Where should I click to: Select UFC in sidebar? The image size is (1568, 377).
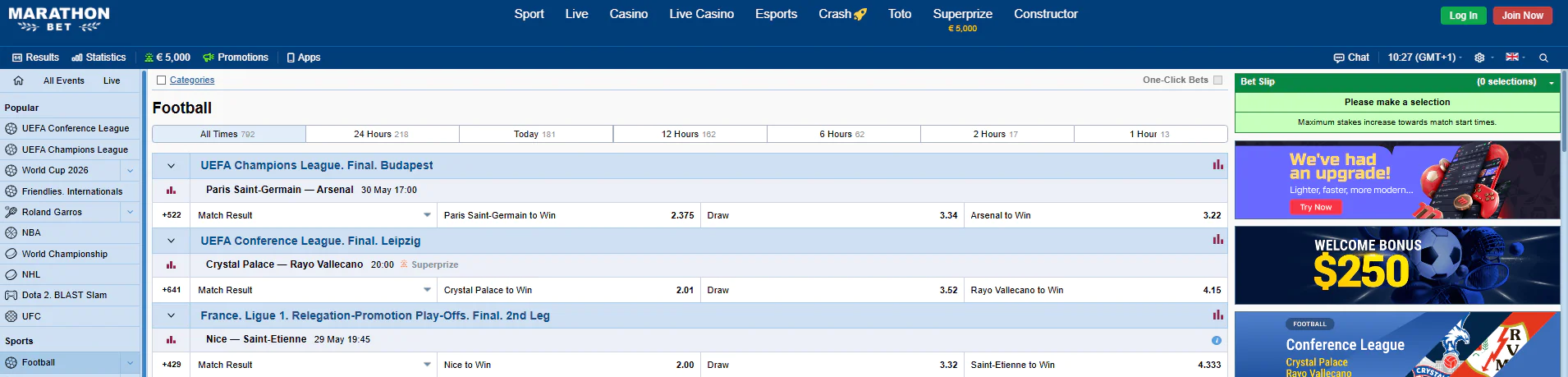[31, 316]
